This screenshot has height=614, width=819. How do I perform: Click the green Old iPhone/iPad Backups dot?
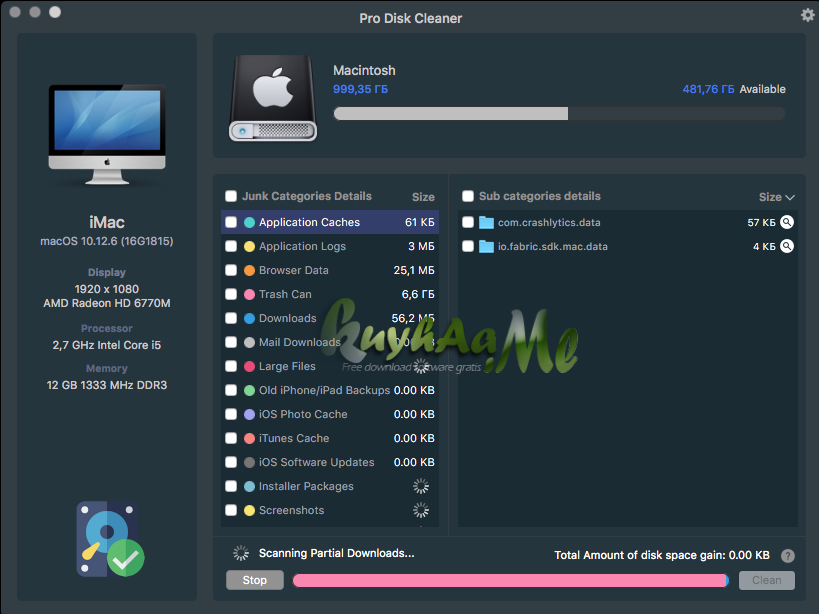coord(249,391)
